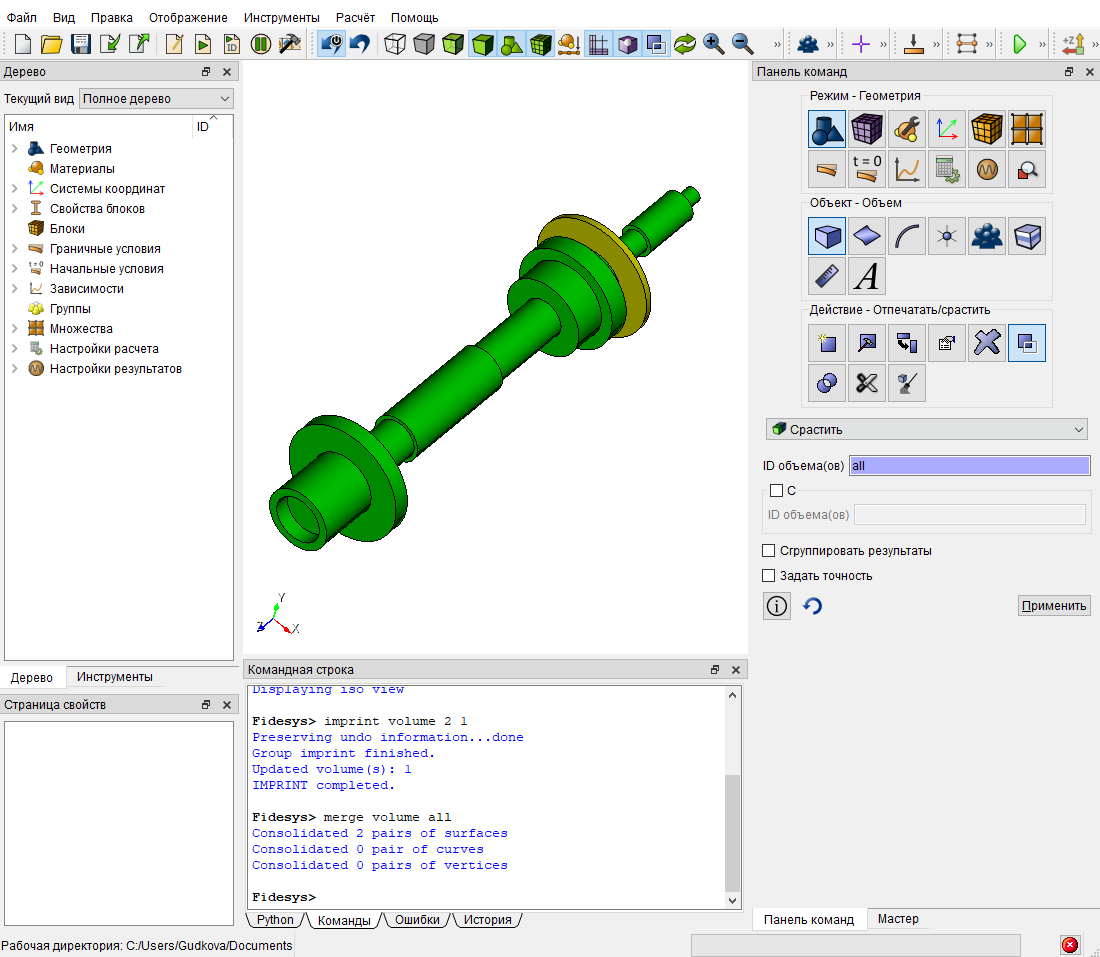Click the Применить button
1100x957 pixels.
[1054, 605]
